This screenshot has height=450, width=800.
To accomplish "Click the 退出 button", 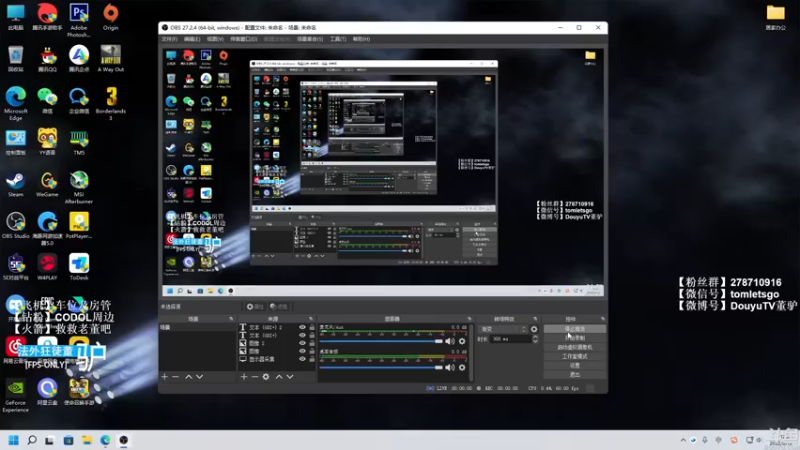I will pos(574,375).
